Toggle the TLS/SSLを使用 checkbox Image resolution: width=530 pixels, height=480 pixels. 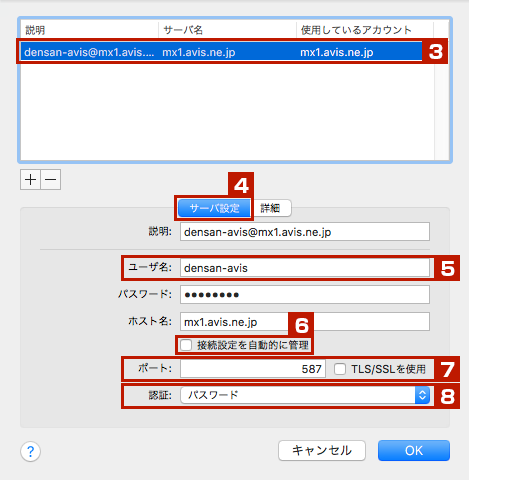340,369
